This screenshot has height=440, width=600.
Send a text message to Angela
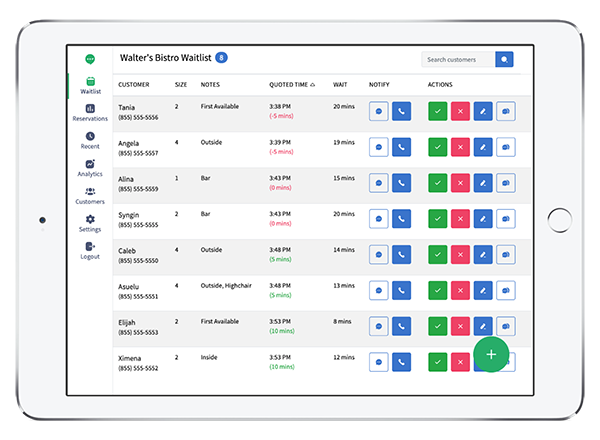coord(379,147)
